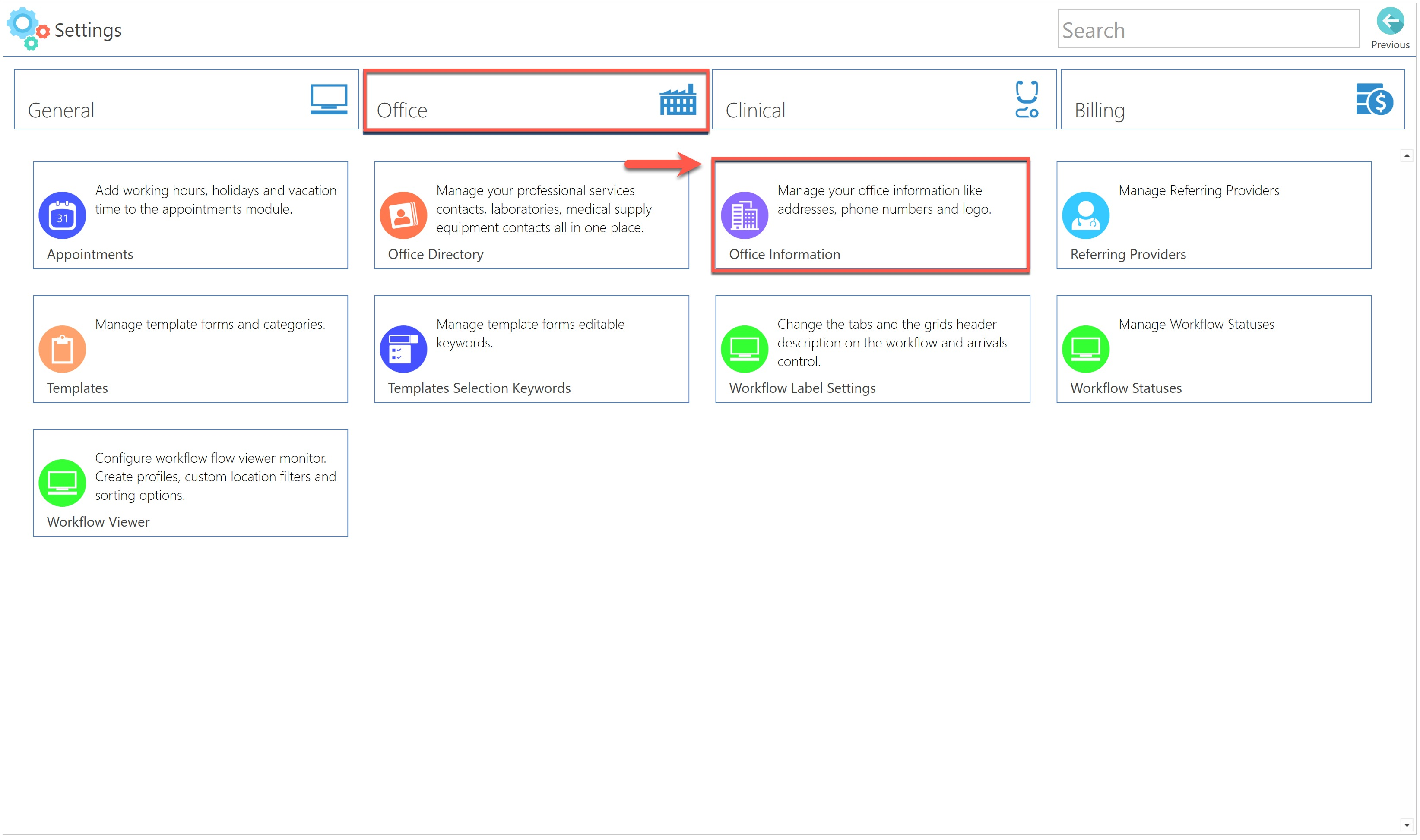1420x840 pixels.
Task: Select the Office settings tab
Action: click(x=535, y=100)
